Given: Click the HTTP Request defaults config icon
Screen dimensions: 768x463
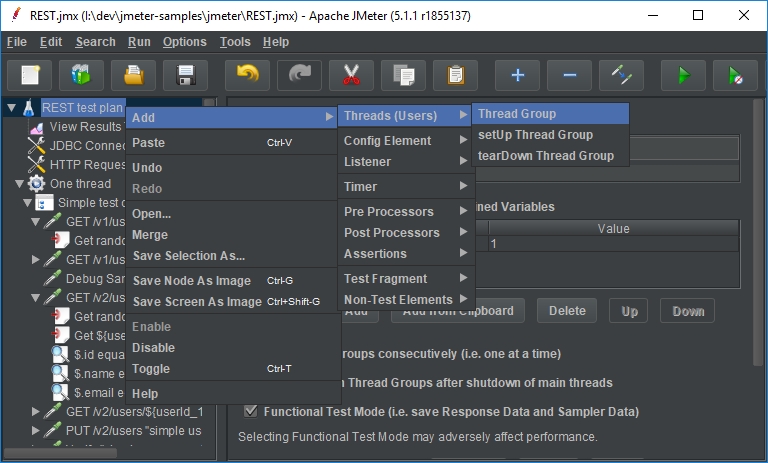Looking at the screenshot, I should point(36,165).
